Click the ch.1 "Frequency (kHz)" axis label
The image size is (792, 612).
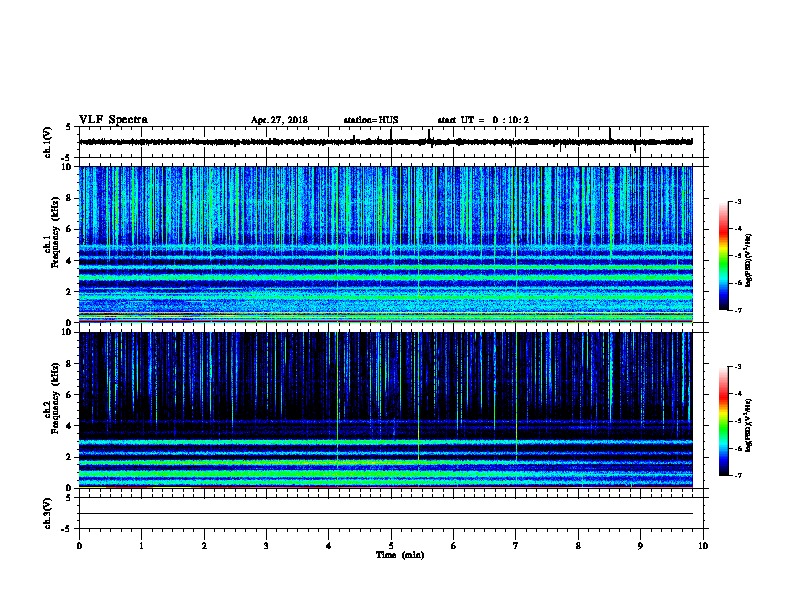(x=55, y=233)
